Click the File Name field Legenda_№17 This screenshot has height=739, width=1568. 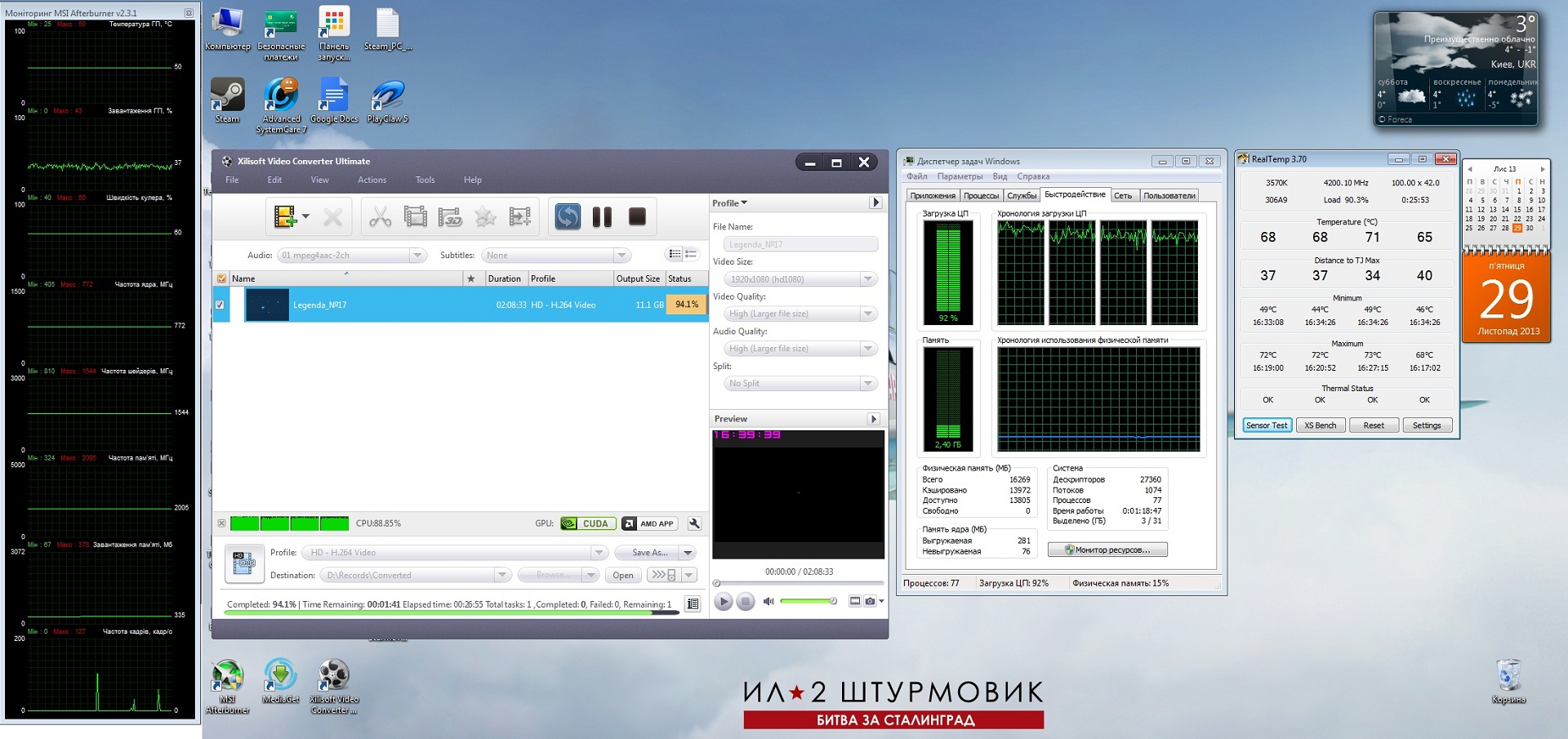(x=800, y=244)
